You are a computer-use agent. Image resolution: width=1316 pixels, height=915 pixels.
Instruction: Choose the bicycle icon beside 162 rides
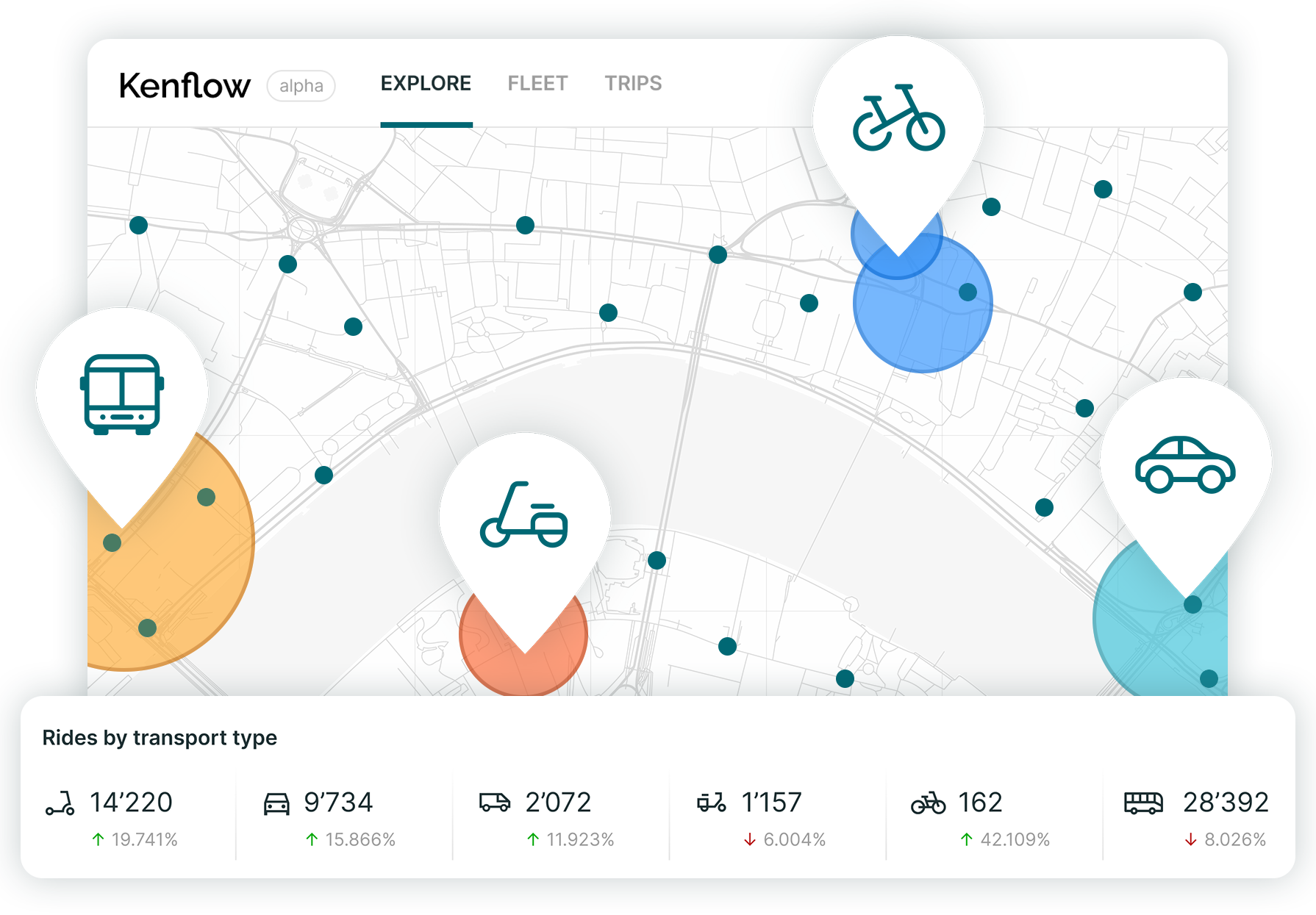click(928, 803)
